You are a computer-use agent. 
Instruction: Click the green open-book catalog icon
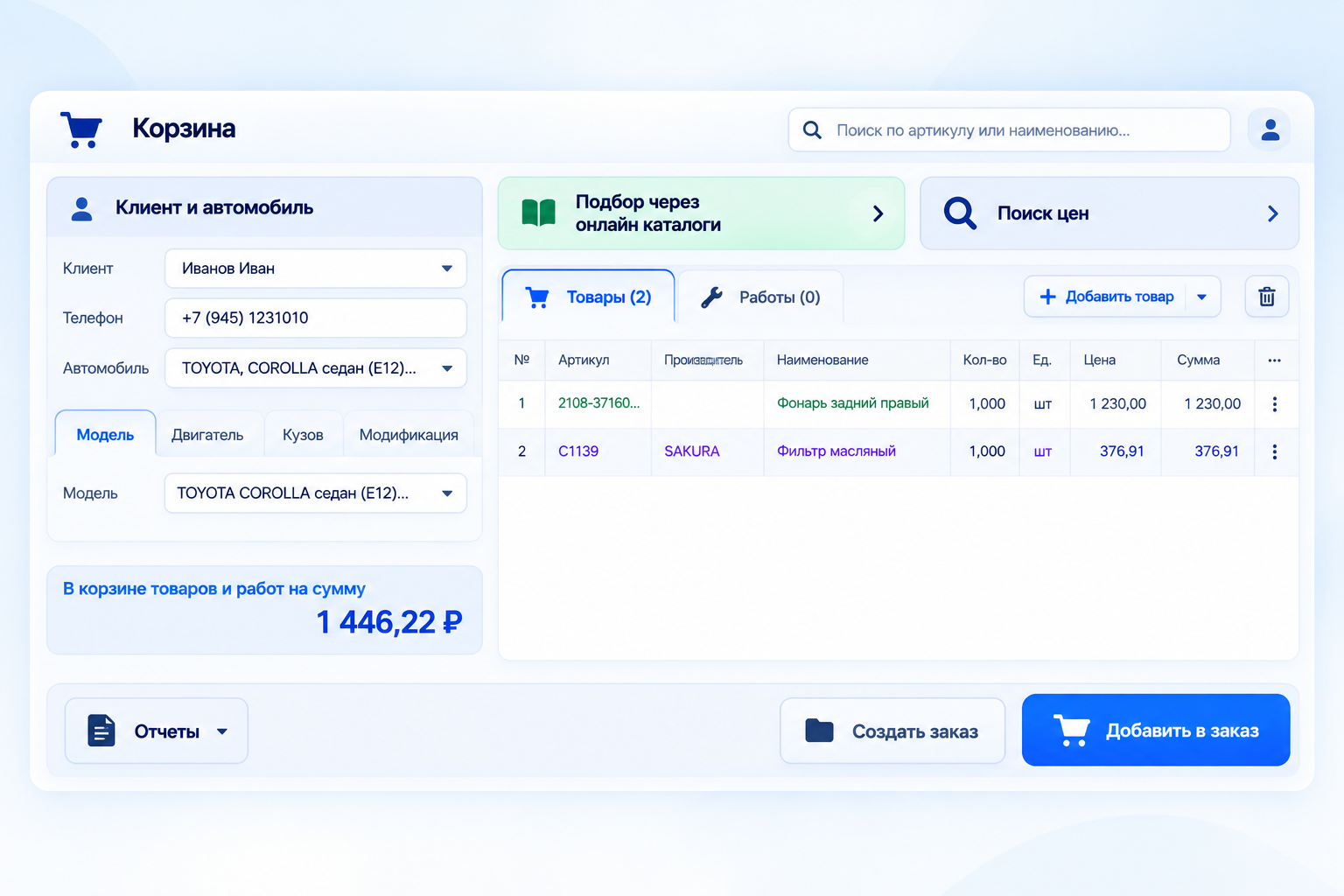tap(538, 213)
